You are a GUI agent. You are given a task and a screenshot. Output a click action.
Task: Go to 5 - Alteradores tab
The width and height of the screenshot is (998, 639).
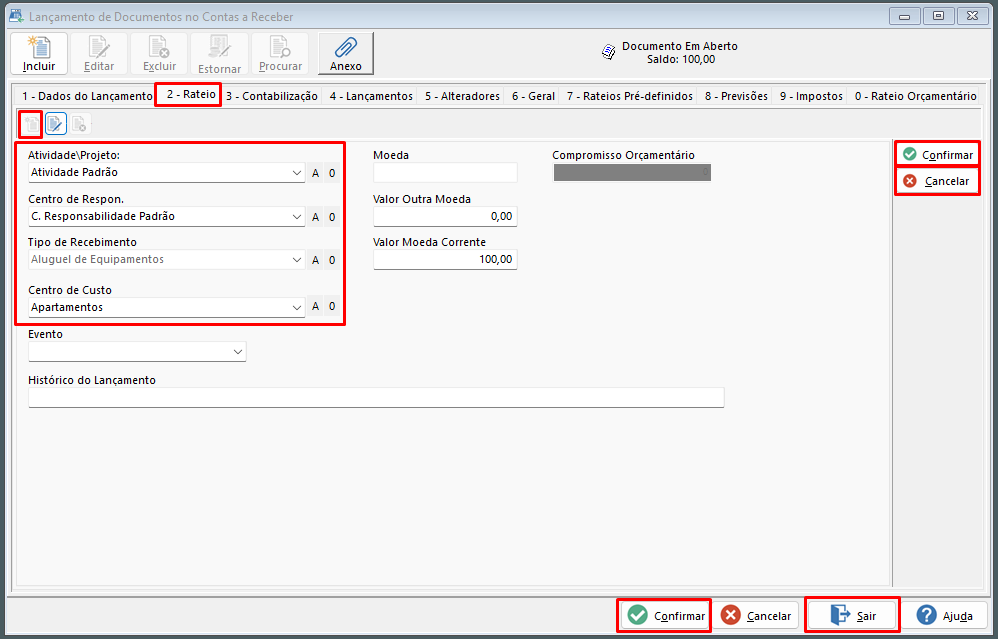click(462, 96)
